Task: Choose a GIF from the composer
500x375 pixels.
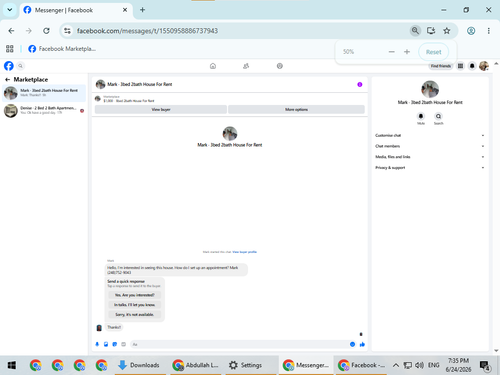Action: click(123, 344)
